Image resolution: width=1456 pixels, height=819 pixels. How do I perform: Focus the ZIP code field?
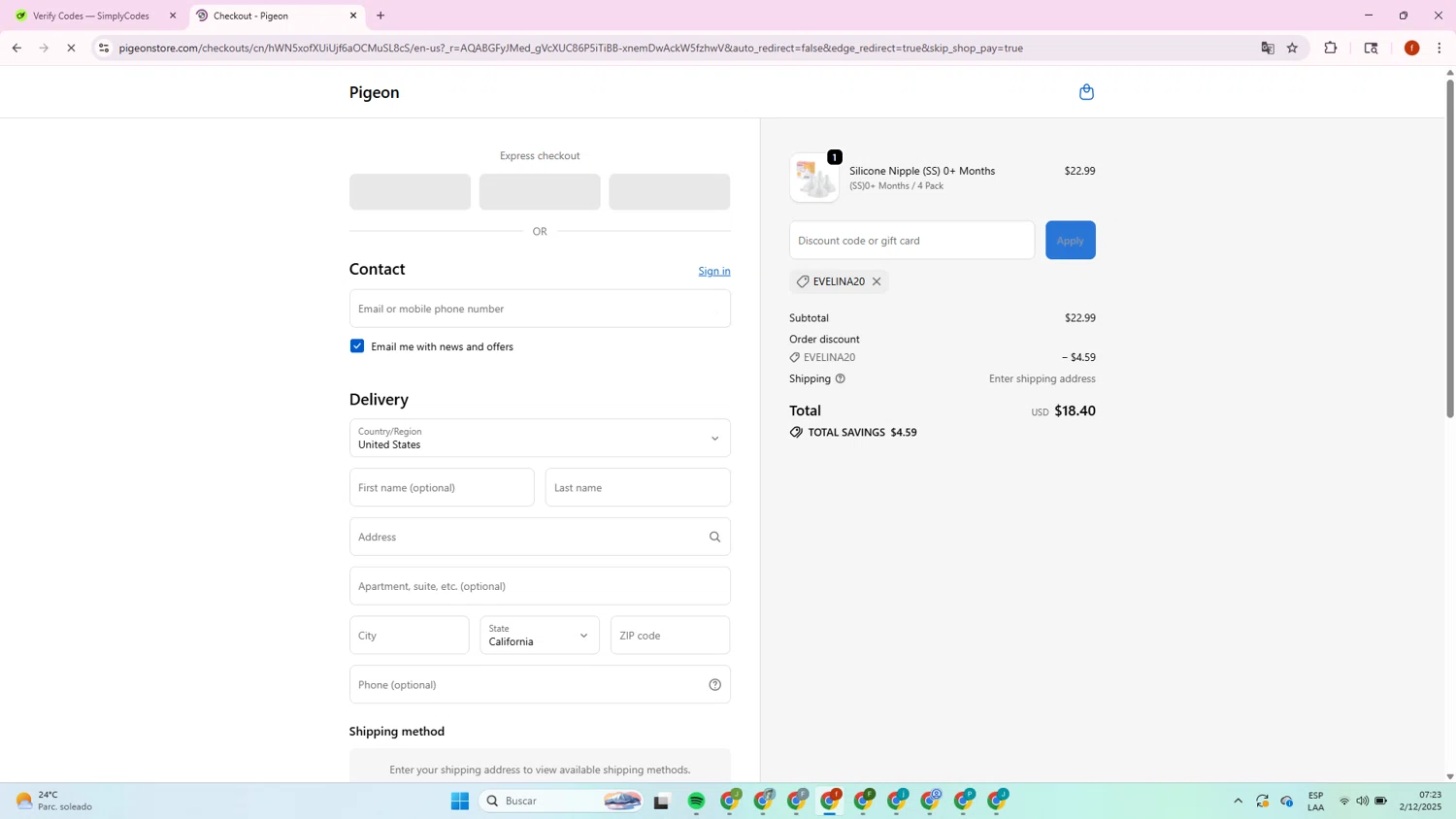point(670,636)
